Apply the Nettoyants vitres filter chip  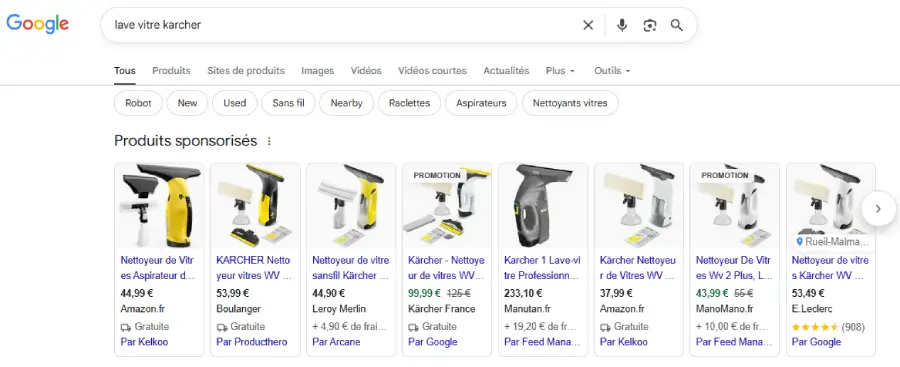pyautogui.click(x=570, y=103)
